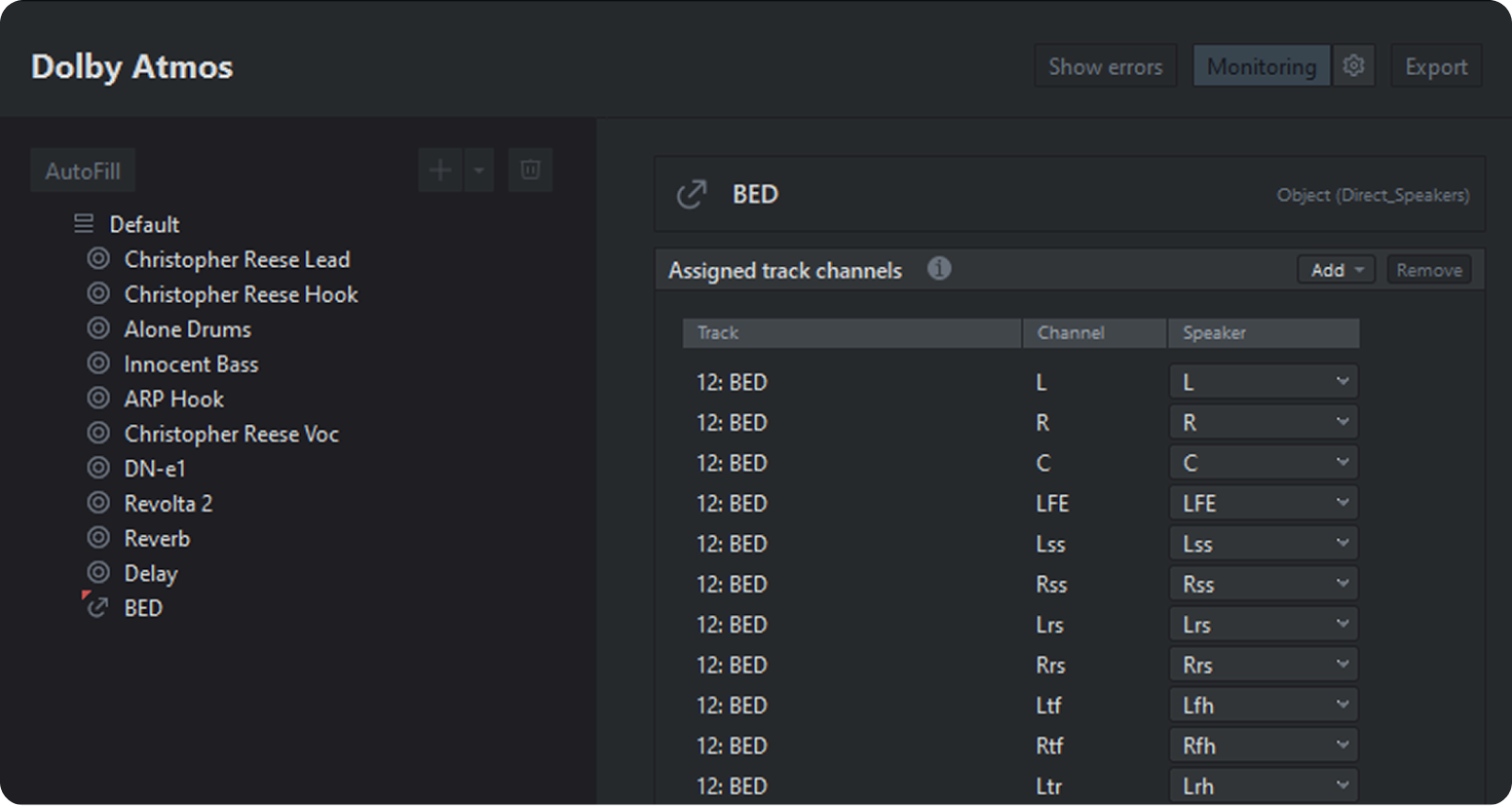Click the Default list icon

[84, 224]
